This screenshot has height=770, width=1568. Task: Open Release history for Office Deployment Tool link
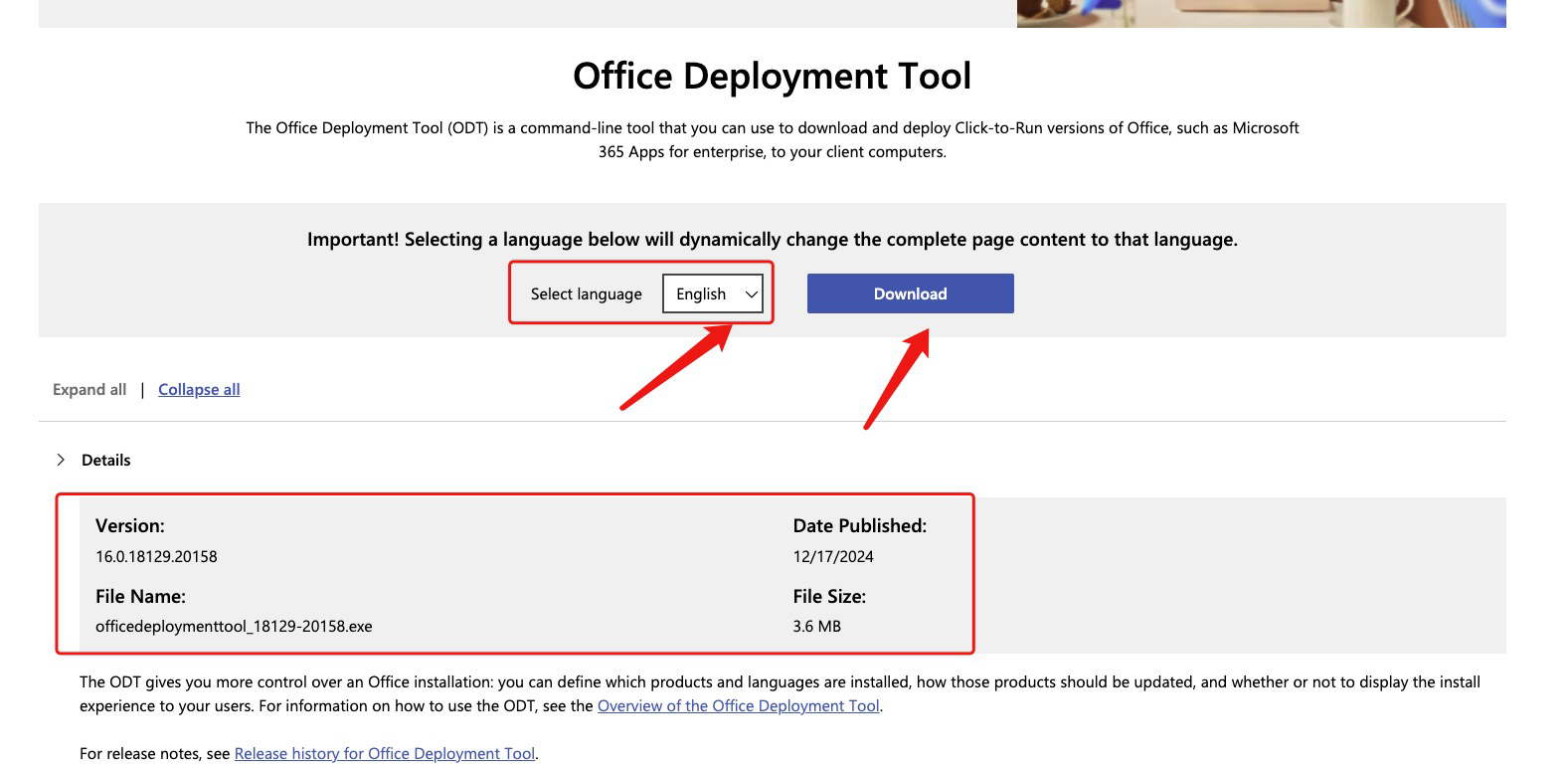(x=385, y=753)
